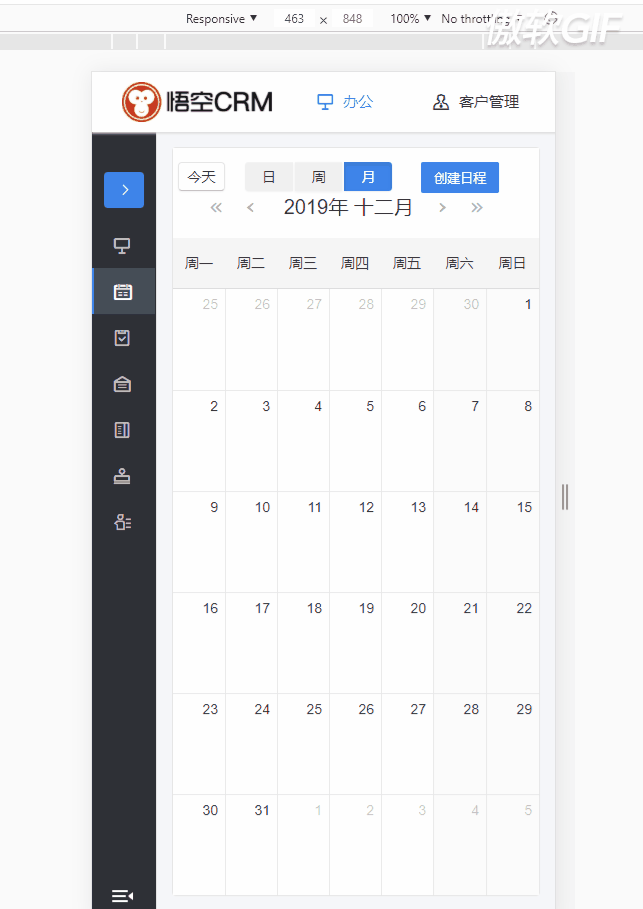Viewport: 643px width, 909px height.
Task: Click the 周四 column header
Action: (355, 263)
